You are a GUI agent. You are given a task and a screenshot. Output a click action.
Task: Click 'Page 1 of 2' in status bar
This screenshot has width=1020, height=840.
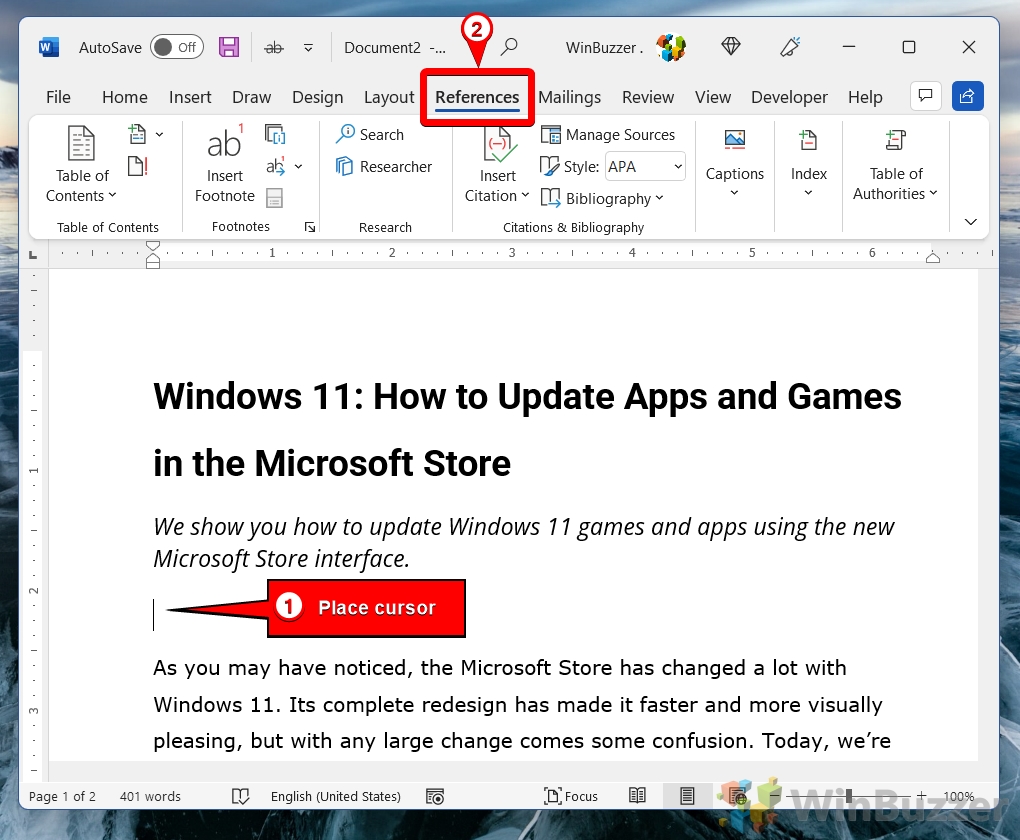[62, 796]
